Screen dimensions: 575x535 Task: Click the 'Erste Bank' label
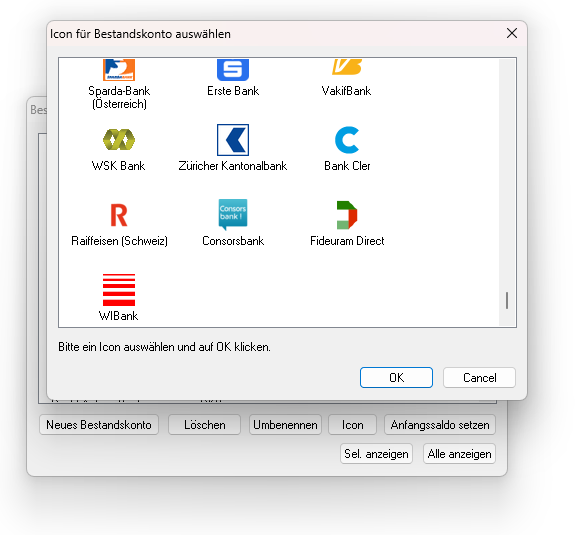[233, 91]
